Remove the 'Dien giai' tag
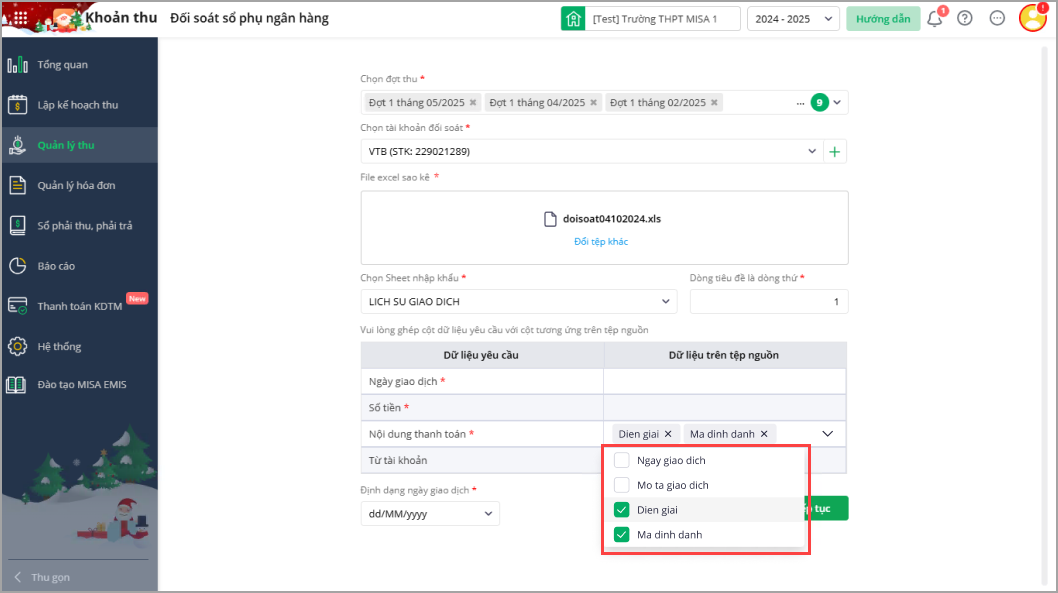Image resolution: width=1058 pixels, height=593 pixels. [668, 434]
